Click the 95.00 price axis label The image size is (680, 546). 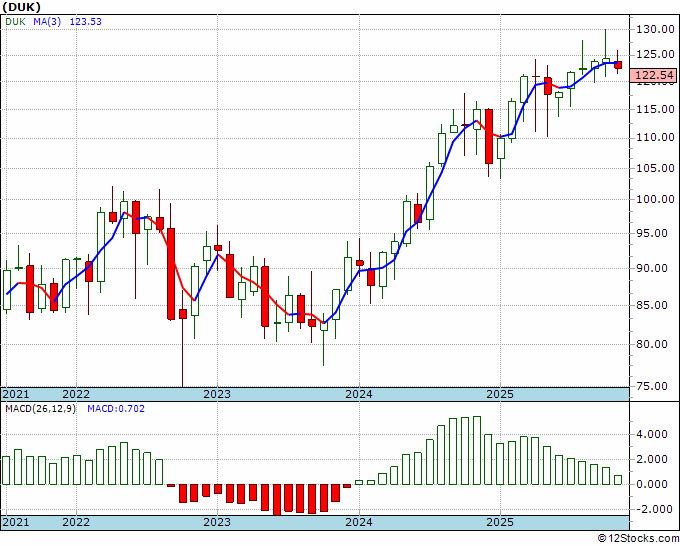pyautogui.click(x=652, y=233)
